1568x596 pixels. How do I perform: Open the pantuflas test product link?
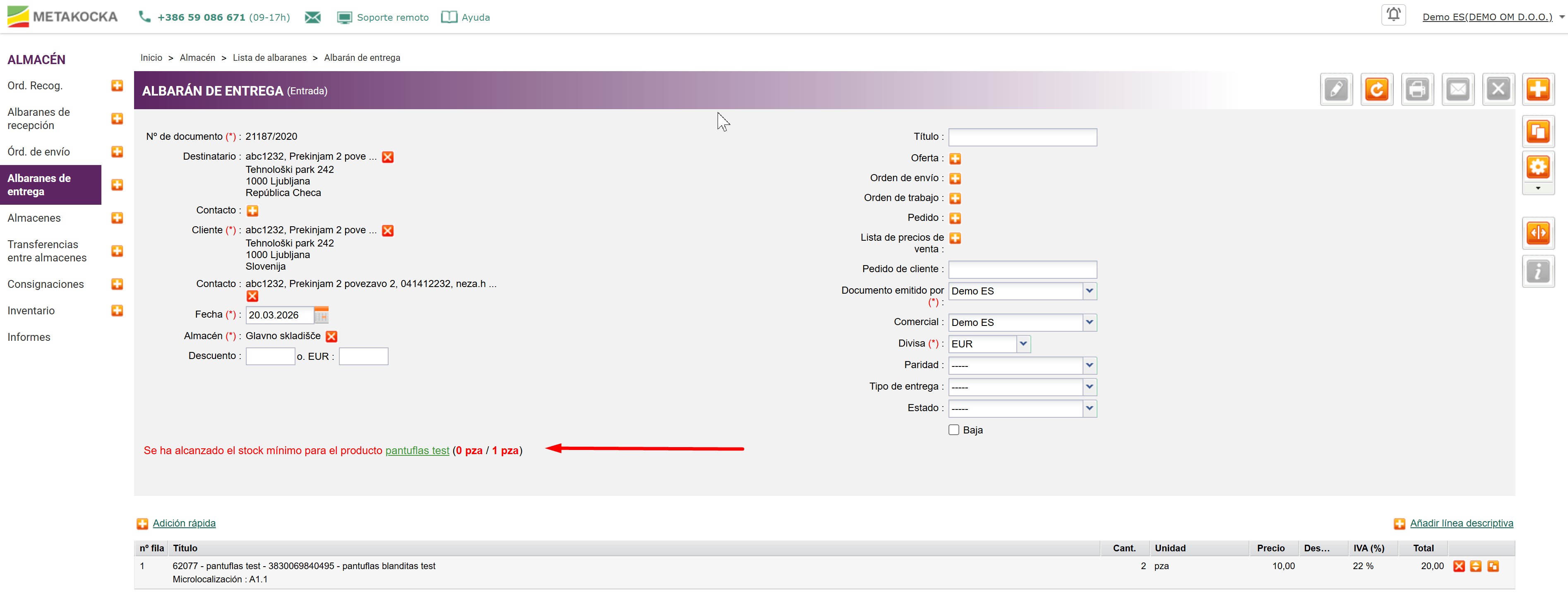(417, 451)
